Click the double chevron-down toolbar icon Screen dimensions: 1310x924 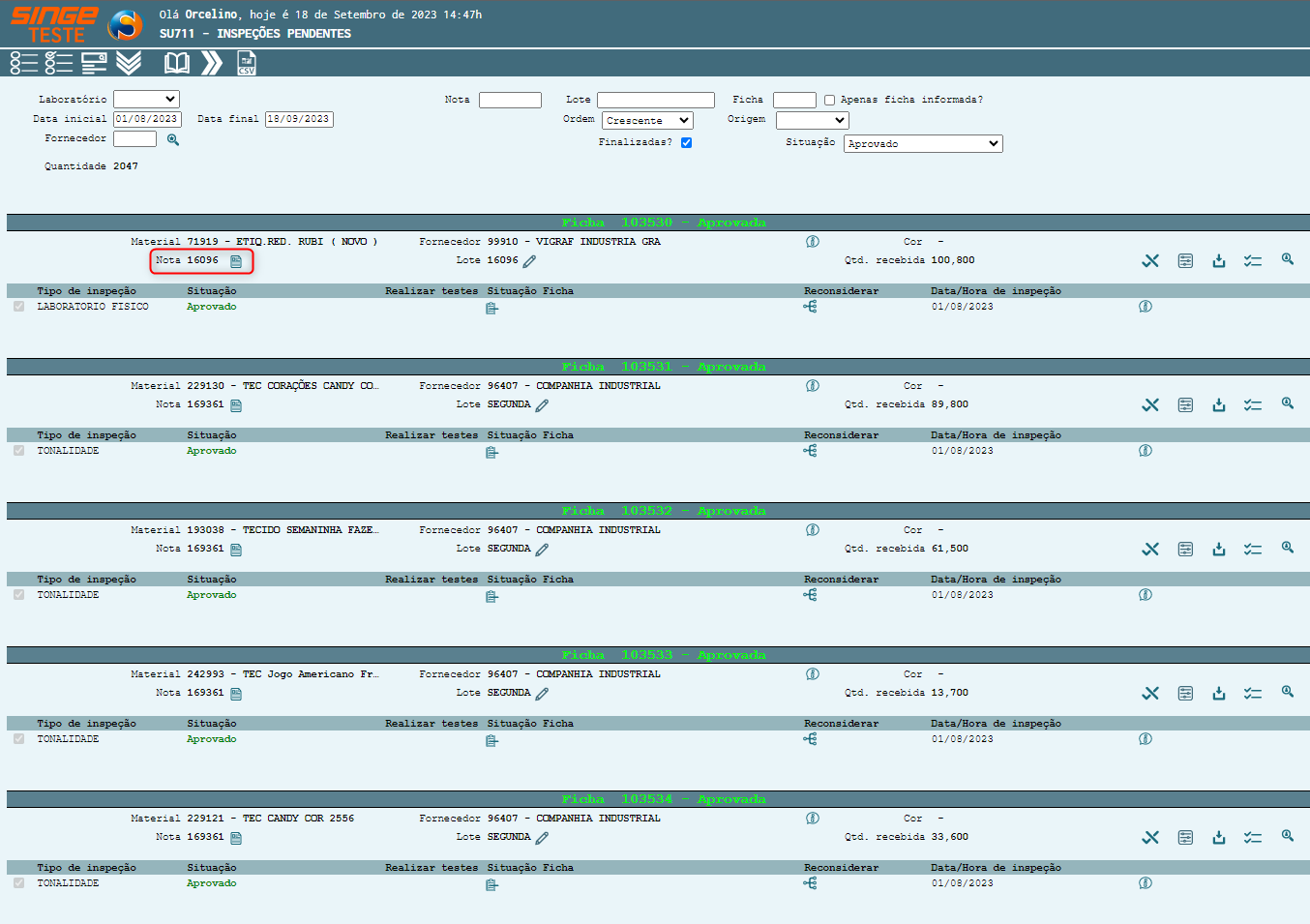pos(129,64)
